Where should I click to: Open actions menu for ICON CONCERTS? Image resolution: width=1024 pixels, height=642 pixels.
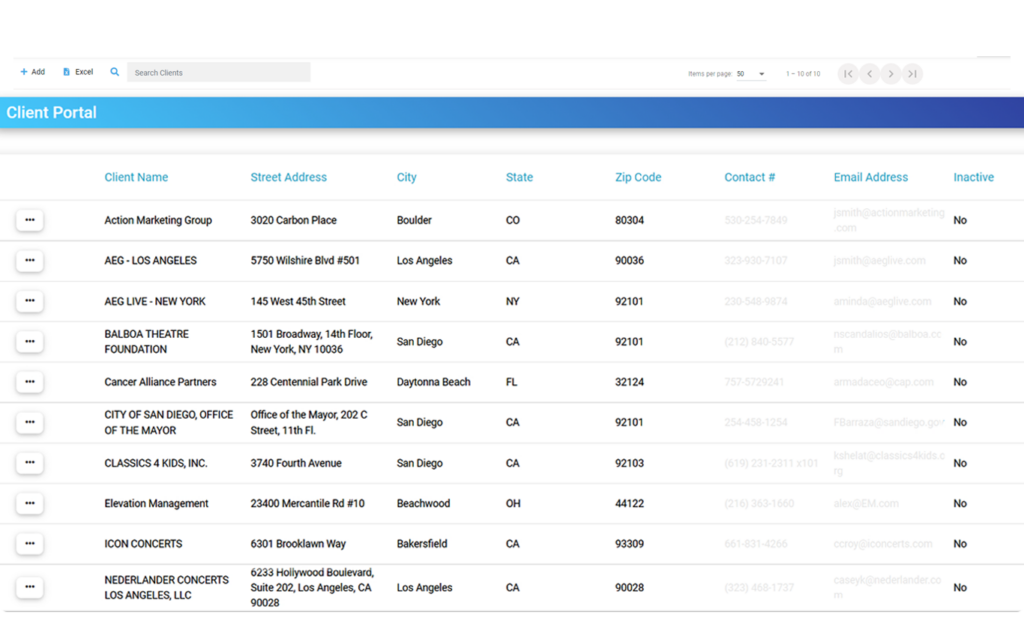pos(29,543)
